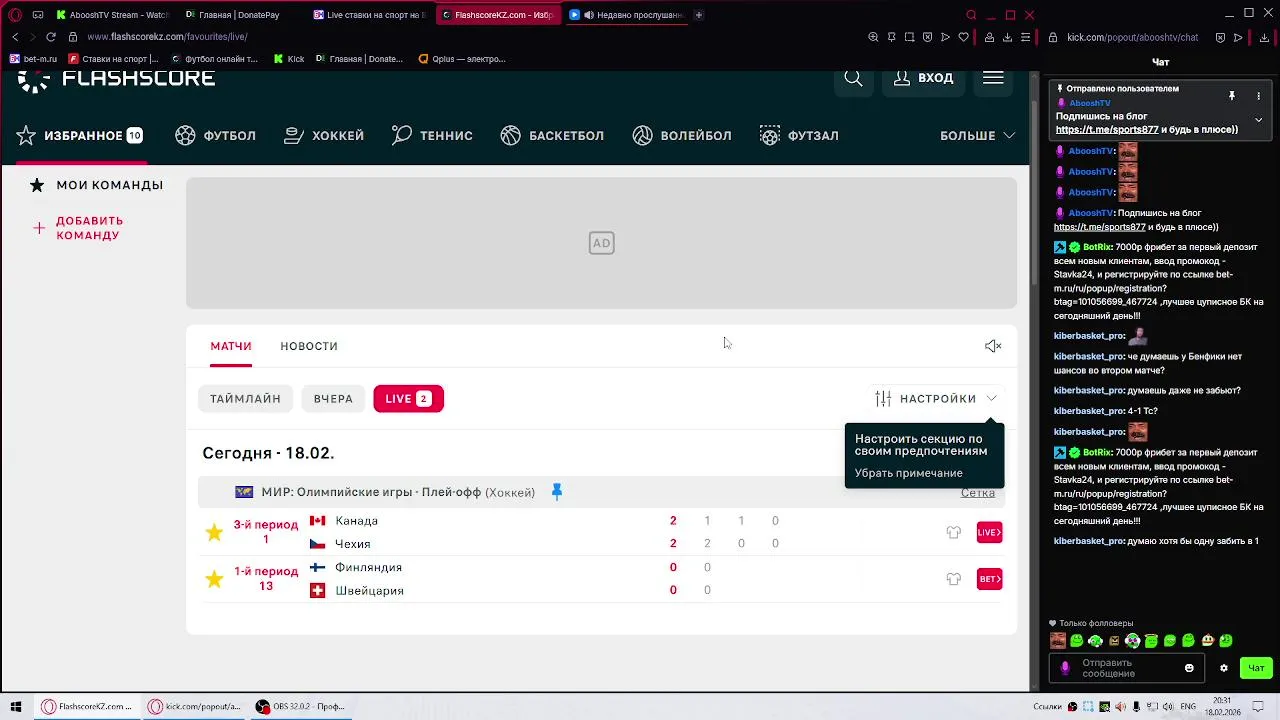
Task: Dismiss tooltip via Убрать примечание
Action: 909,473
